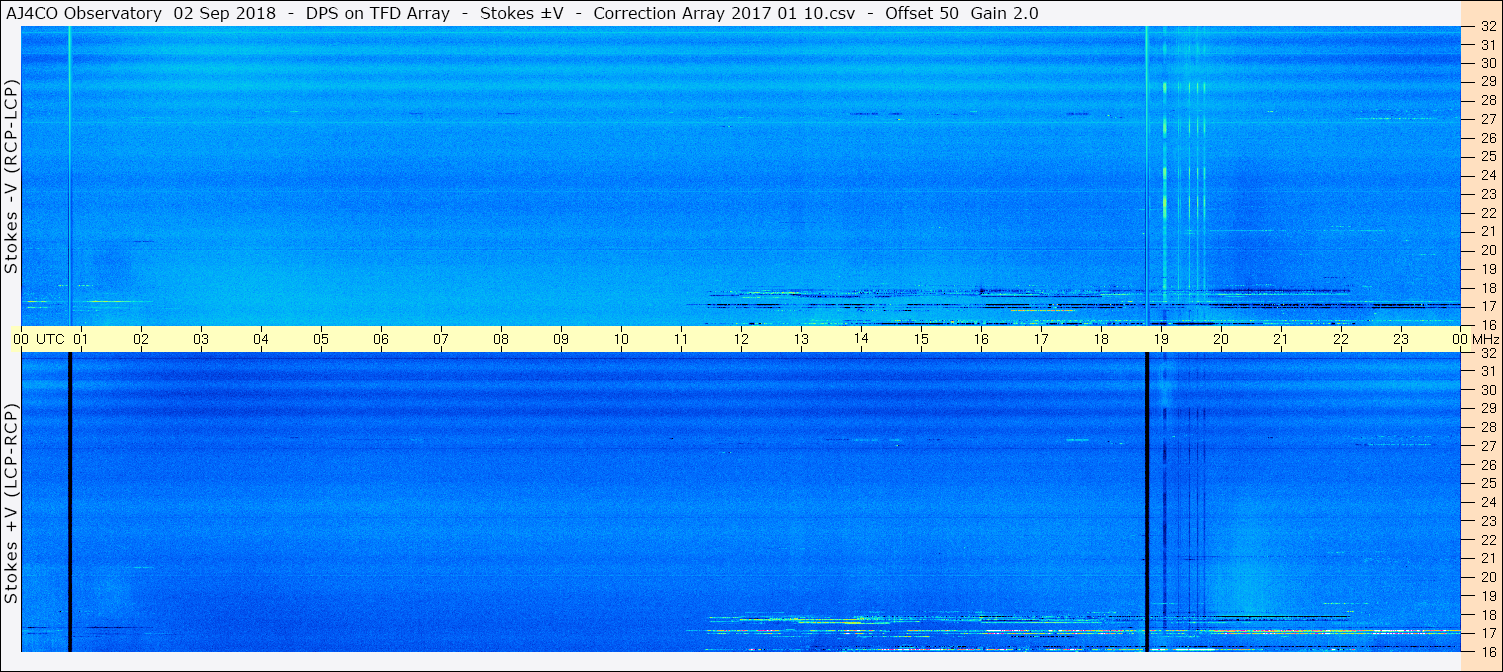Click the 24 MHz label, upper panel
Image resolution: width=1503 pixels, height=672 pixels.
pyautogui.click(x=1488, y=175)
